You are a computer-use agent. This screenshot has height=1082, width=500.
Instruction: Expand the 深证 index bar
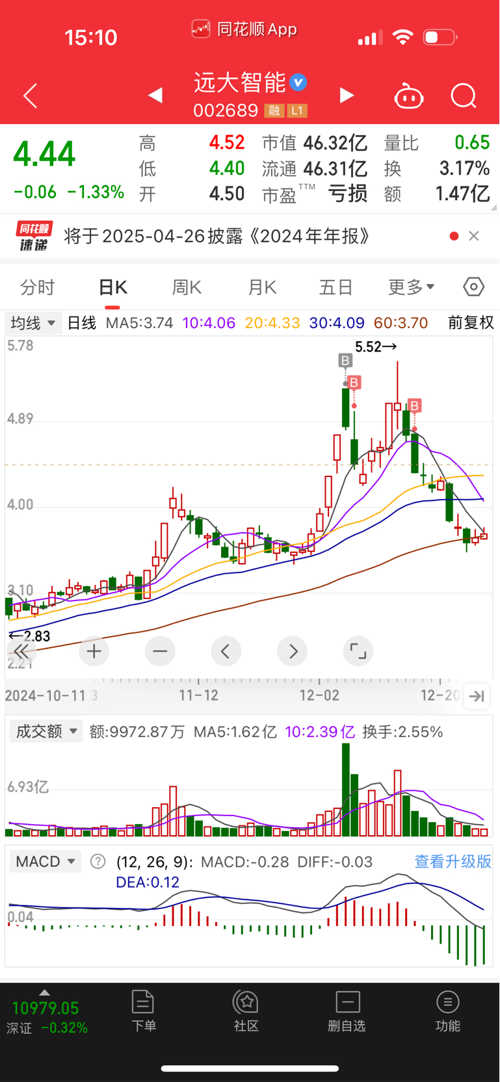click(x=45, y=1012)
